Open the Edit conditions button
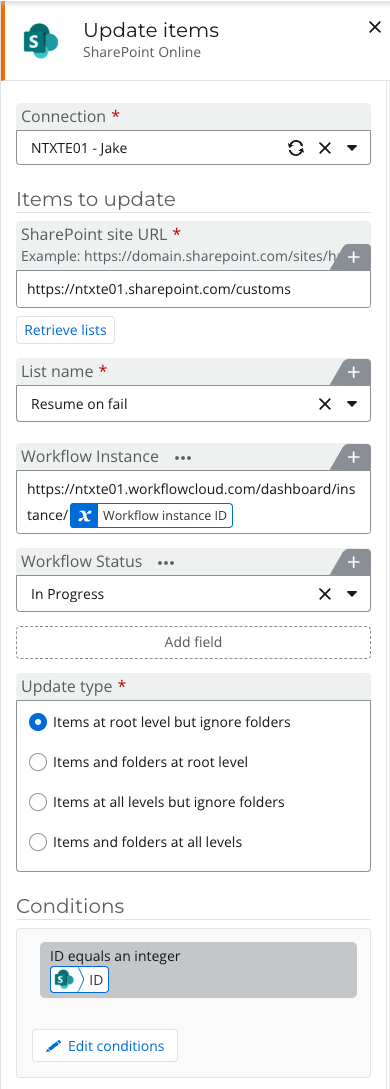390x1089 pixels. point(105,1045)
